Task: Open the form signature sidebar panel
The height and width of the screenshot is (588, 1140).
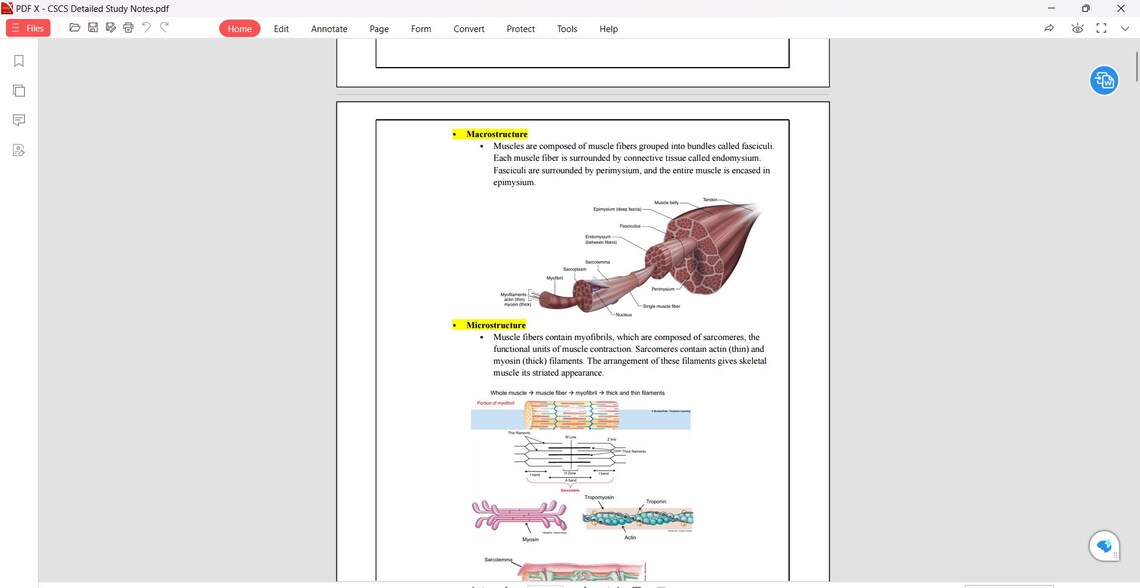Action: [18, 150]
